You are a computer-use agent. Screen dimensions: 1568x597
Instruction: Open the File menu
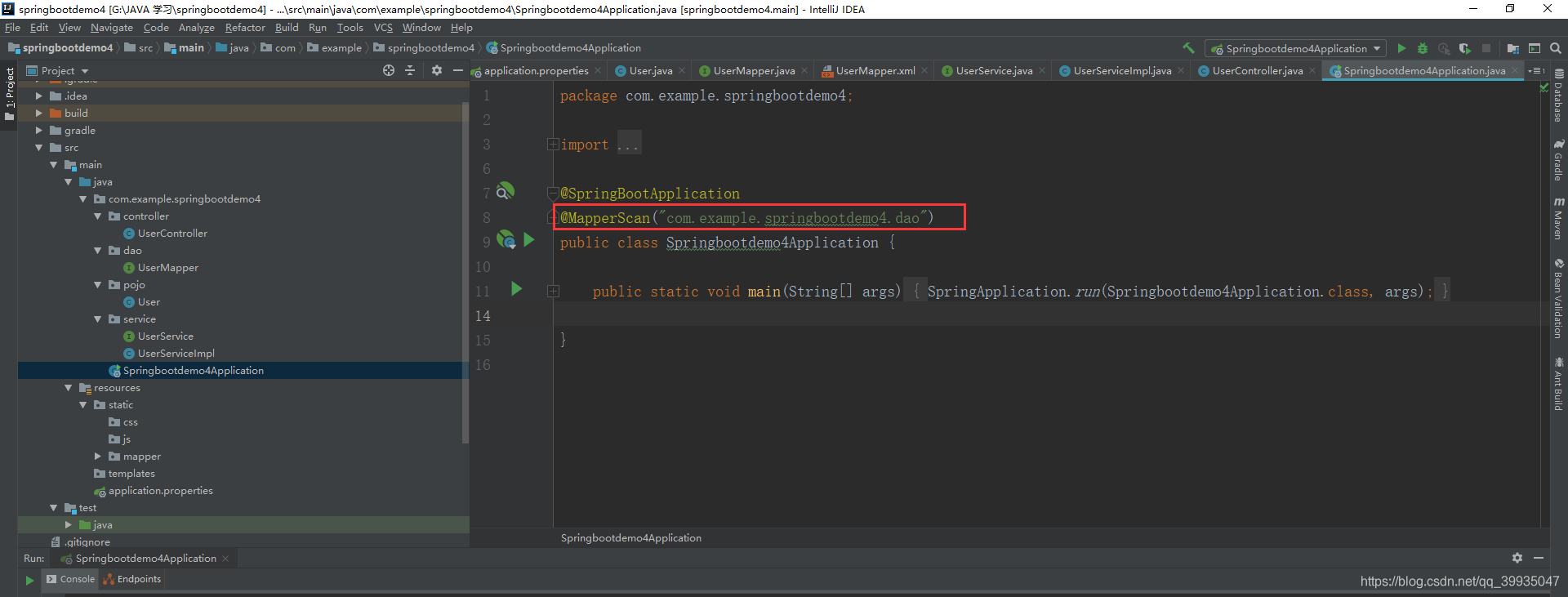point(12,28)
